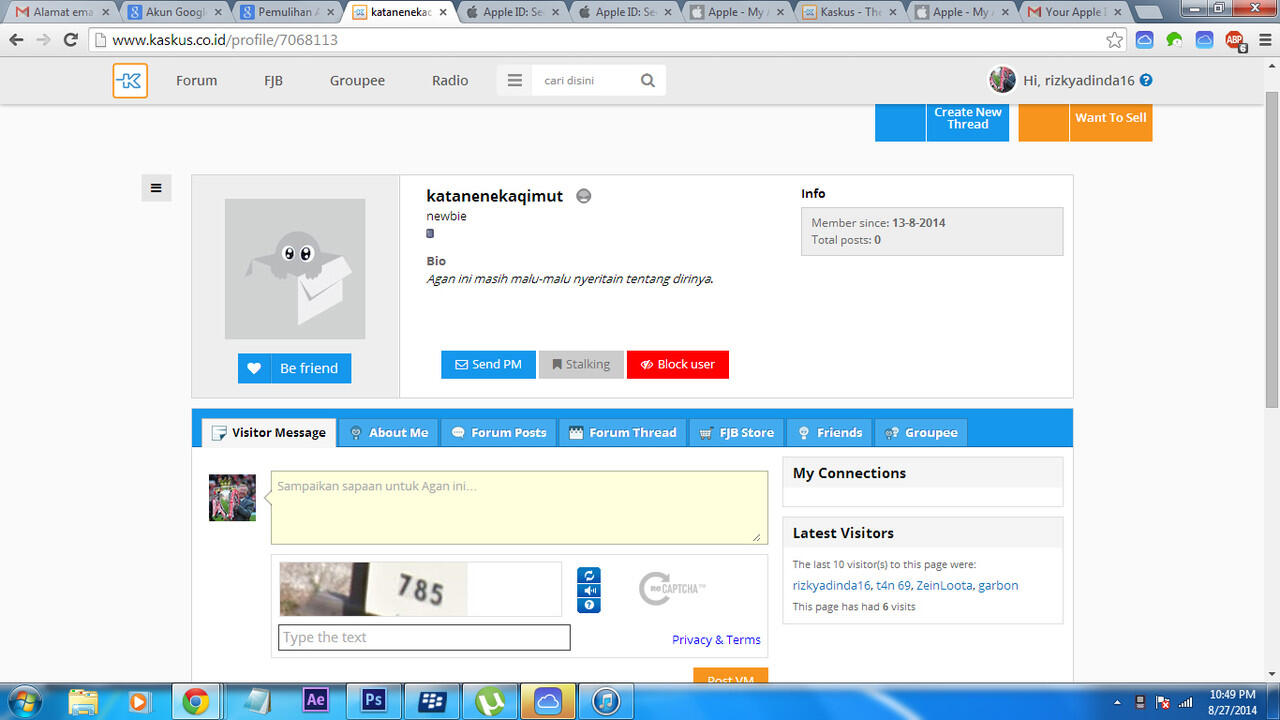Open File Explorer from taskbar
Image resolution: width=1280 pixels, height=720 pixels.
[83, 701]
